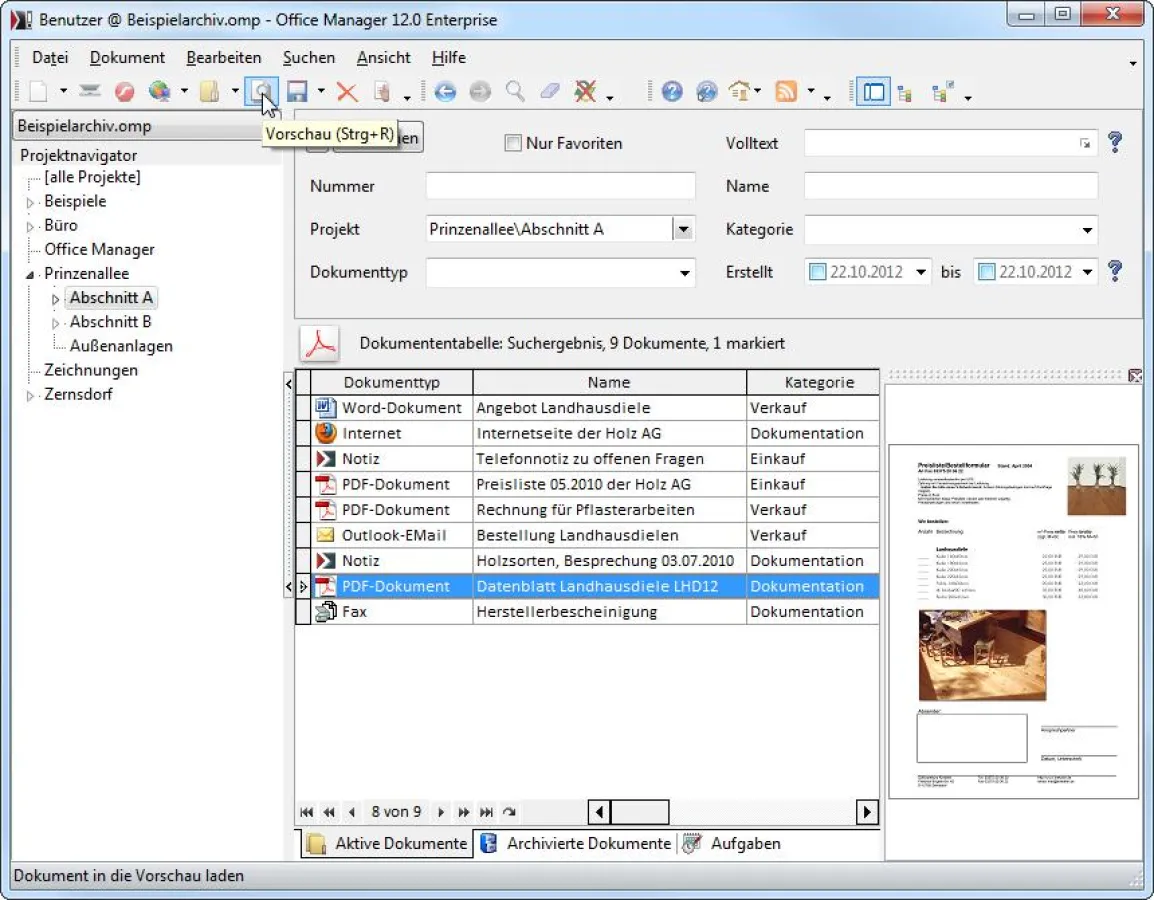Click the red delete (X) toolbar icon
1154x900 pixels.
(x=347, y=91)
